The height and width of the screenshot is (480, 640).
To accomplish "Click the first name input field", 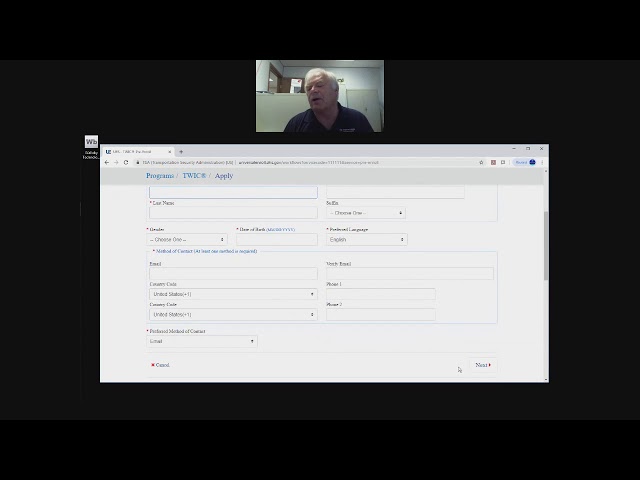I will pyautogui.click(x=233, y=192).
